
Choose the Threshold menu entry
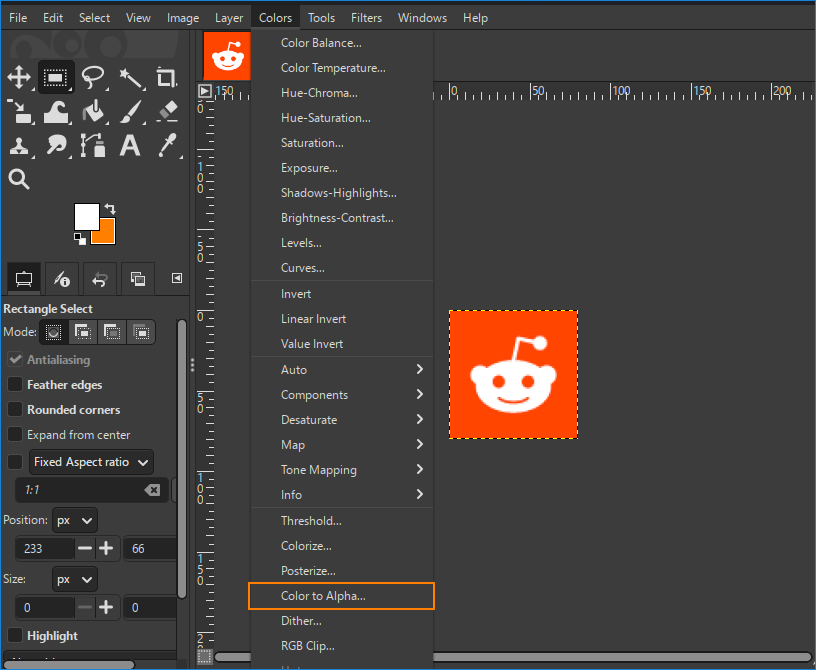[x=342, y=521]
